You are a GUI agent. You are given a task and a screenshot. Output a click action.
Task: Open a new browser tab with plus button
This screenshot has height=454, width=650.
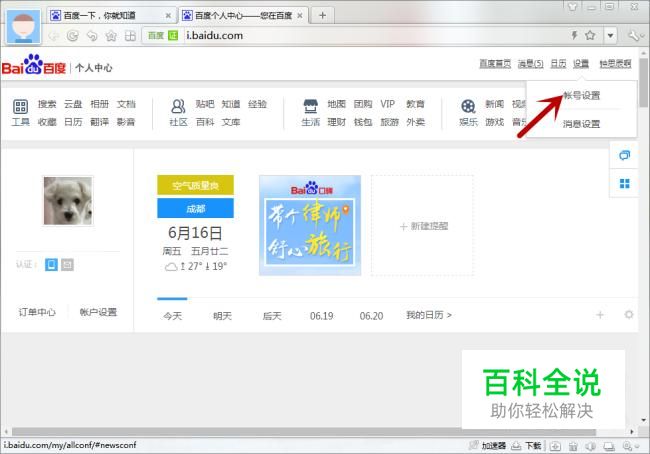pos(322,16)
